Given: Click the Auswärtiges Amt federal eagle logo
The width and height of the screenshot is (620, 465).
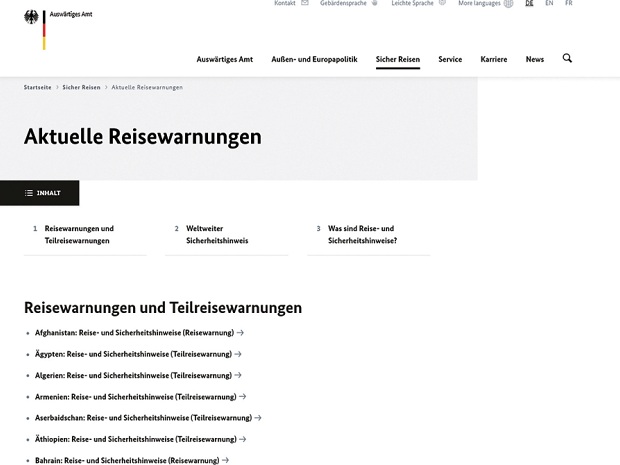Looking at the screenshot, I should 32,18.
